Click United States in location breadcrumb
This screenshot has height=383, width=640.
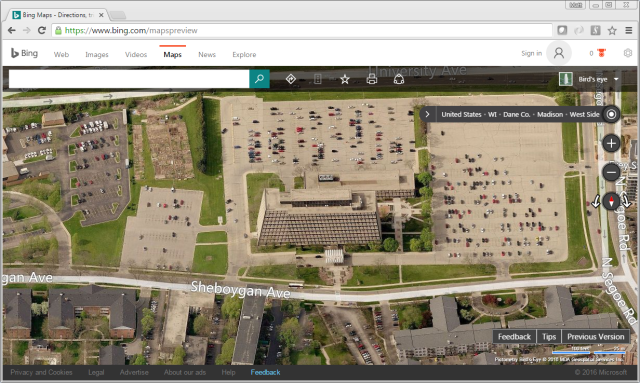[x=461, y=114]
